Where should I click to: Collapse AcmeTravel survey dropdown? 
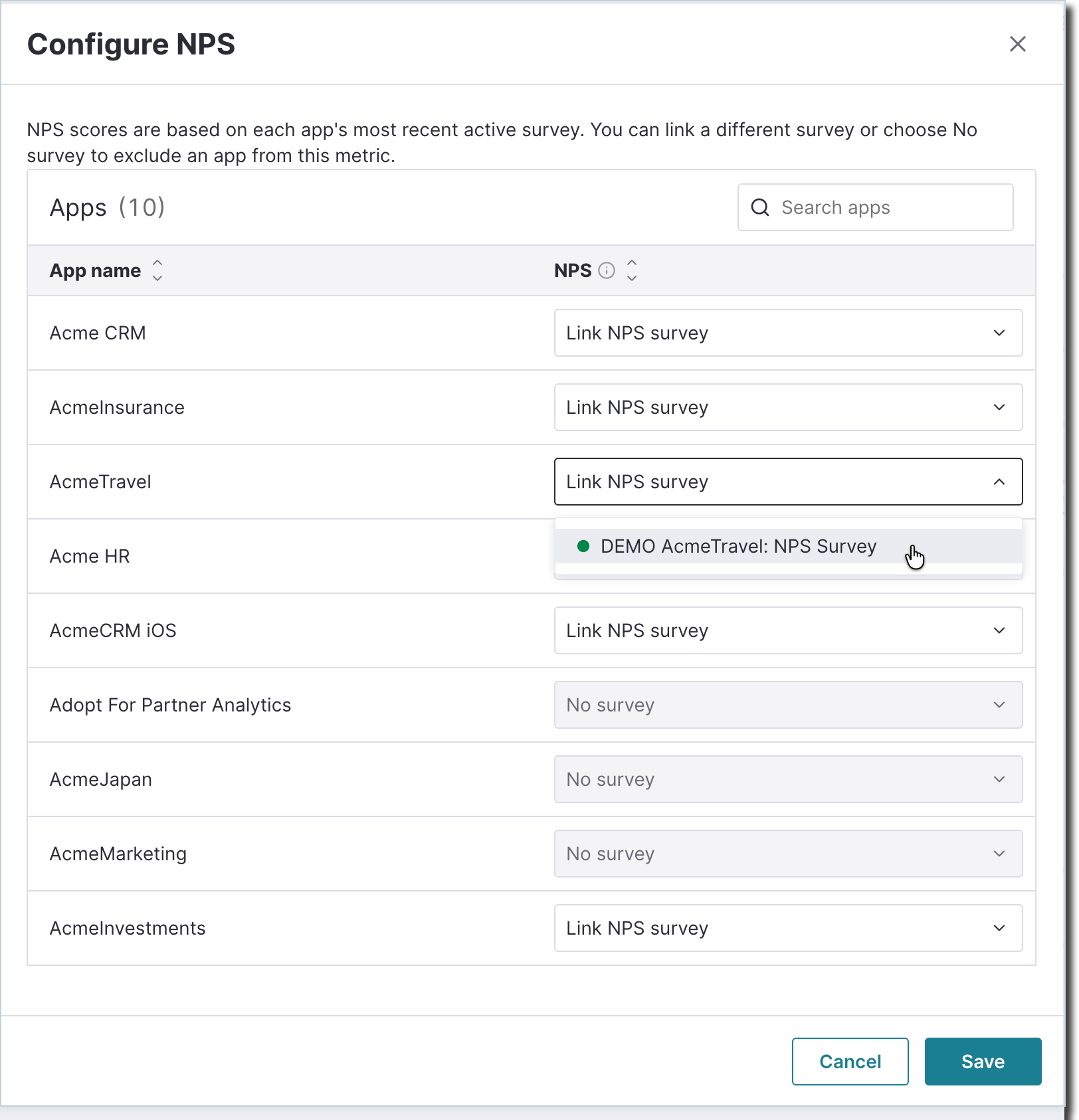point(788,482)
